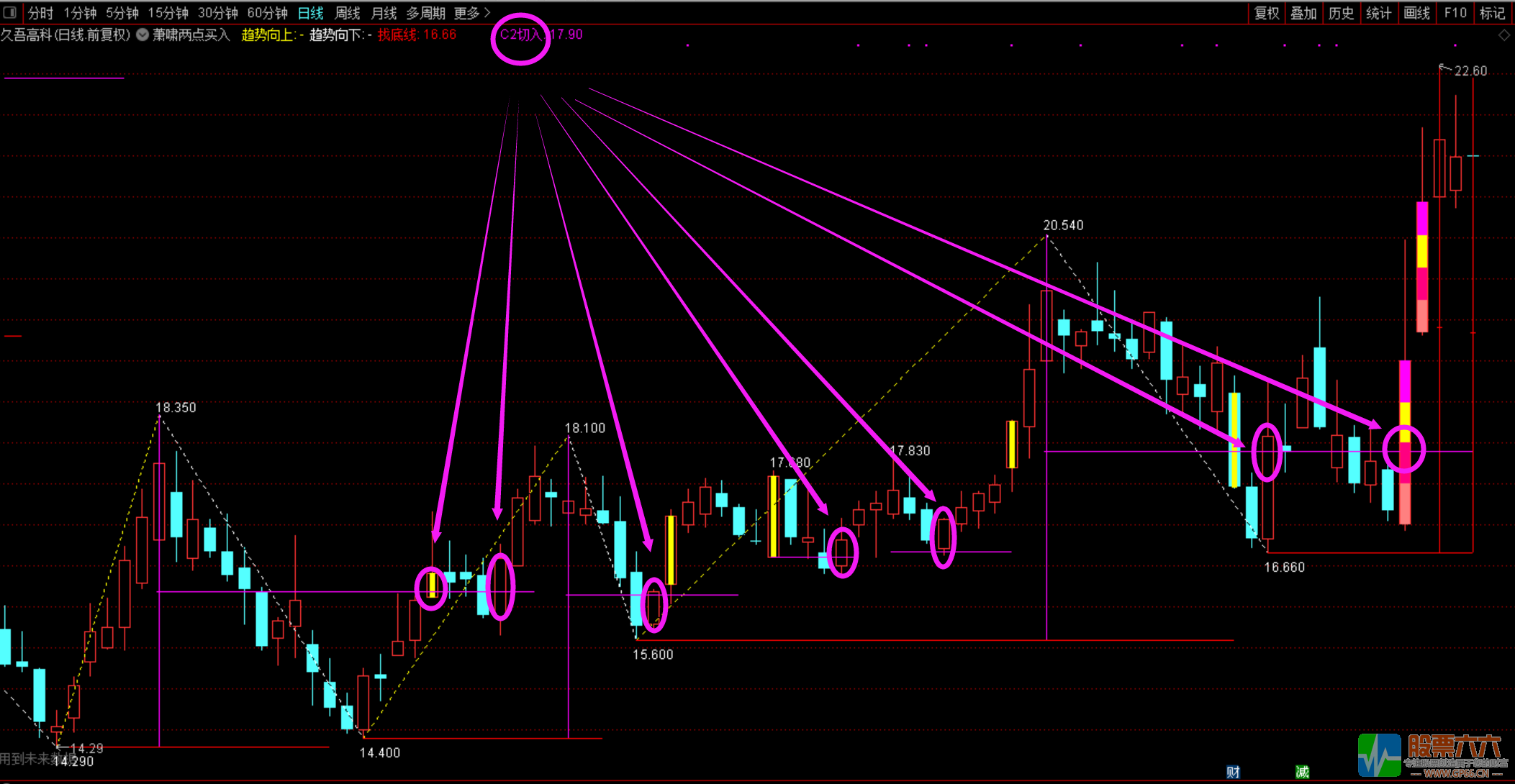Open the 画线 drawing tools
1515x784 pixels.
click(1416, 13)
